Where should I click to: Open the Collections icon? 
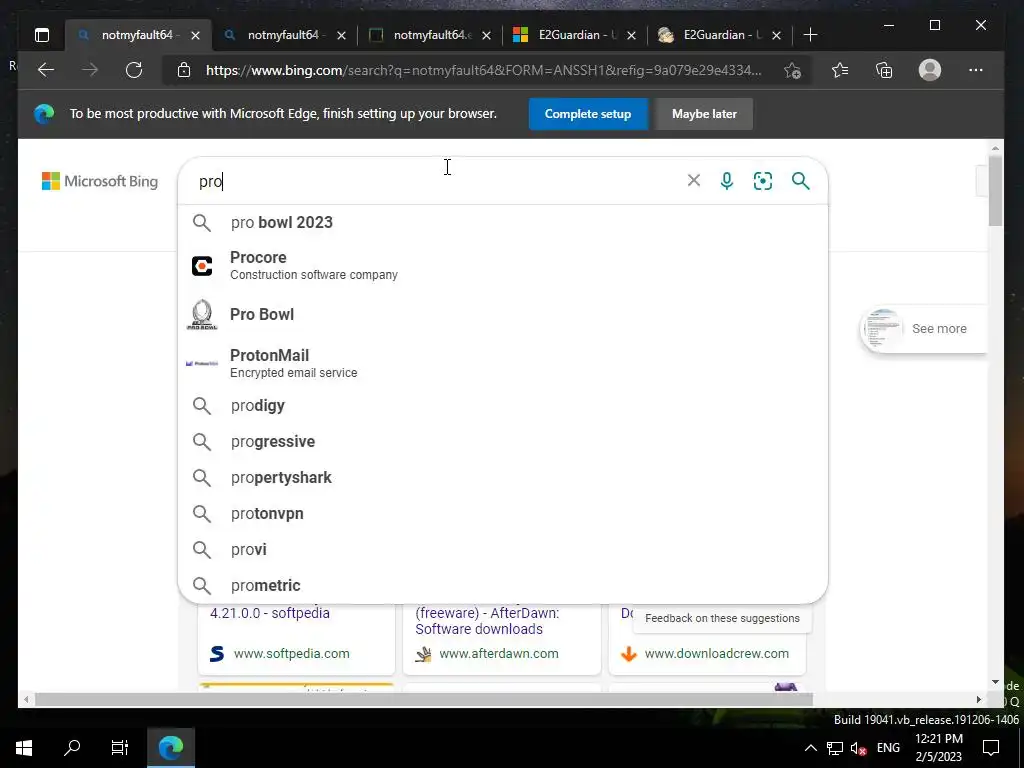(884, 70)
